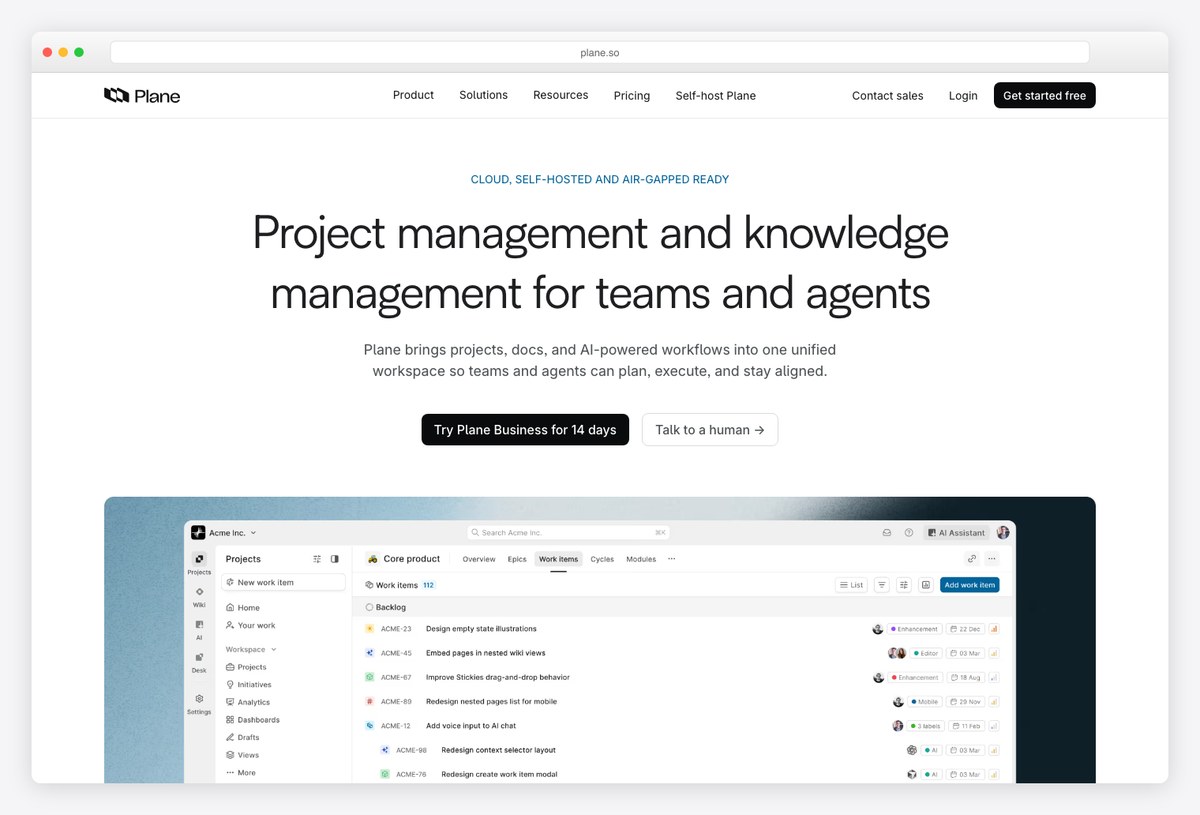This screenshot has height=815, width=1200.
Task: Select the AI icon in the left rail
Action: coord(199,625)
